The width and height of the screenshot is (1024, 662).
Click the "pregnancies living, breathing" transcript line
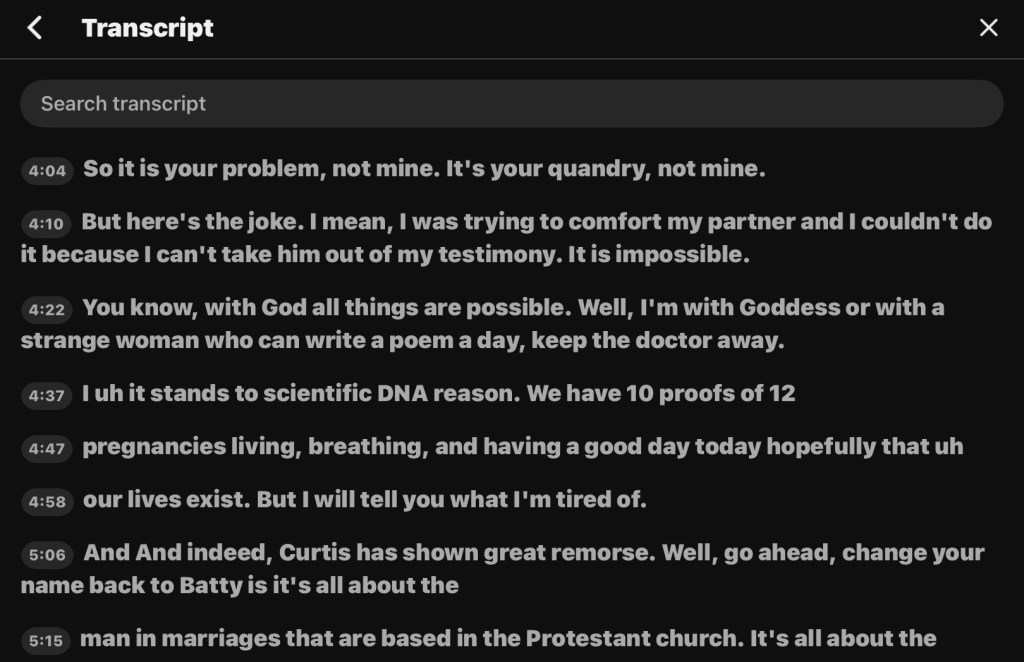coord(522,447)
